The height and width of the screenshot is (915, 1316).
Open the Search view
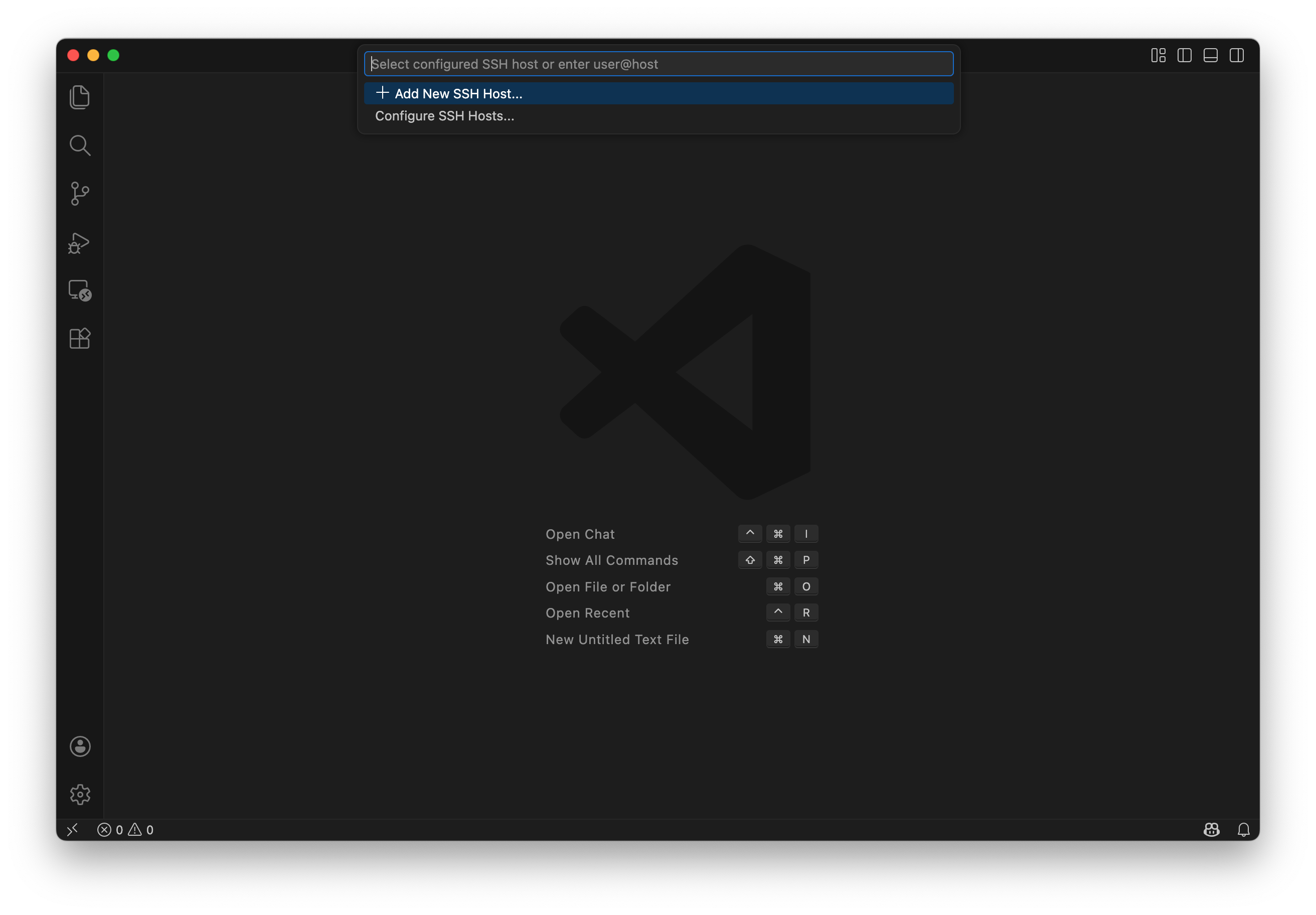[x=80, y=145]
